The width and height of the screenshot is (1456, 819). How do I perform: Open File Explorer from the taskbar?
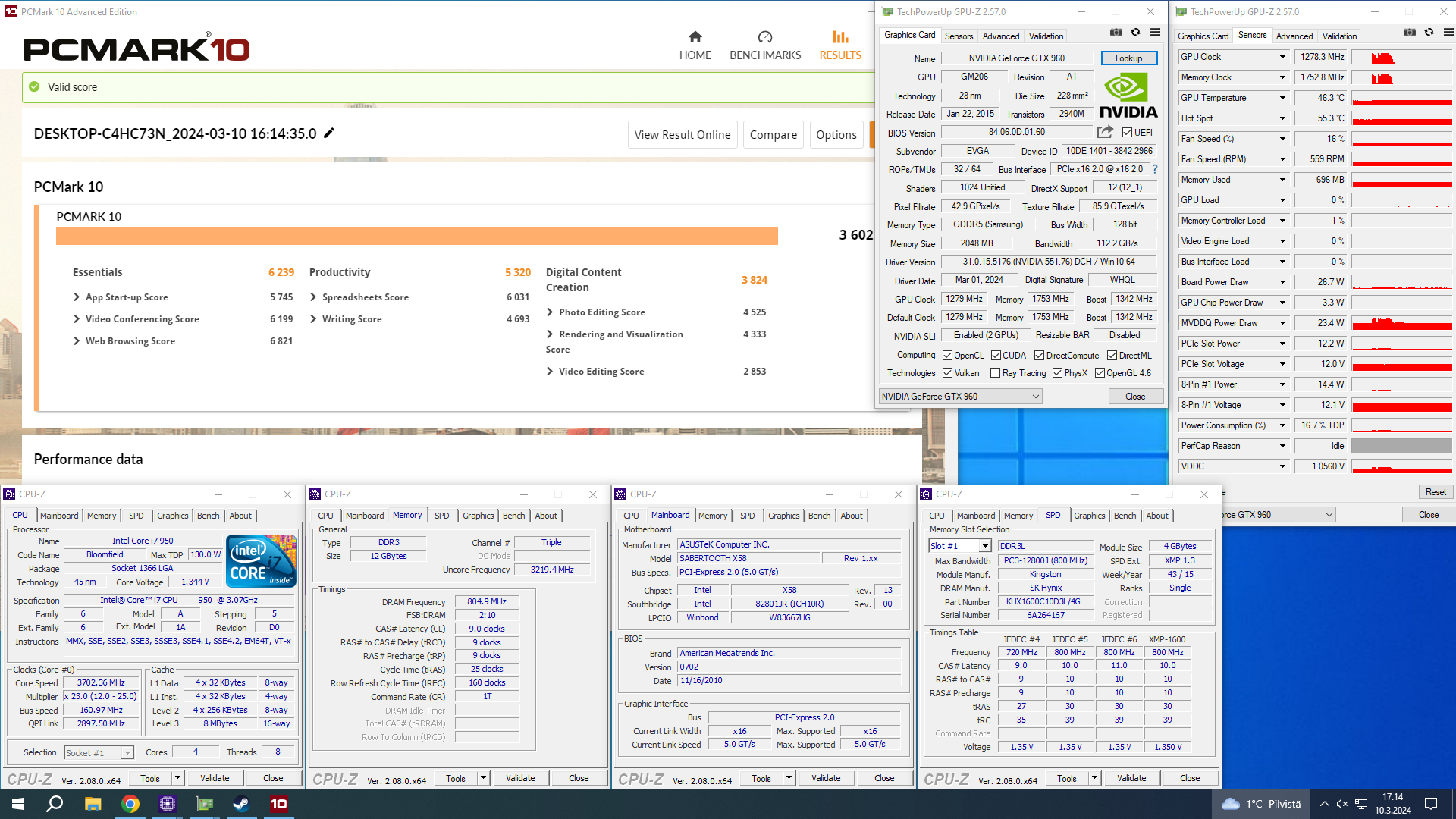[x=93, y=804]
